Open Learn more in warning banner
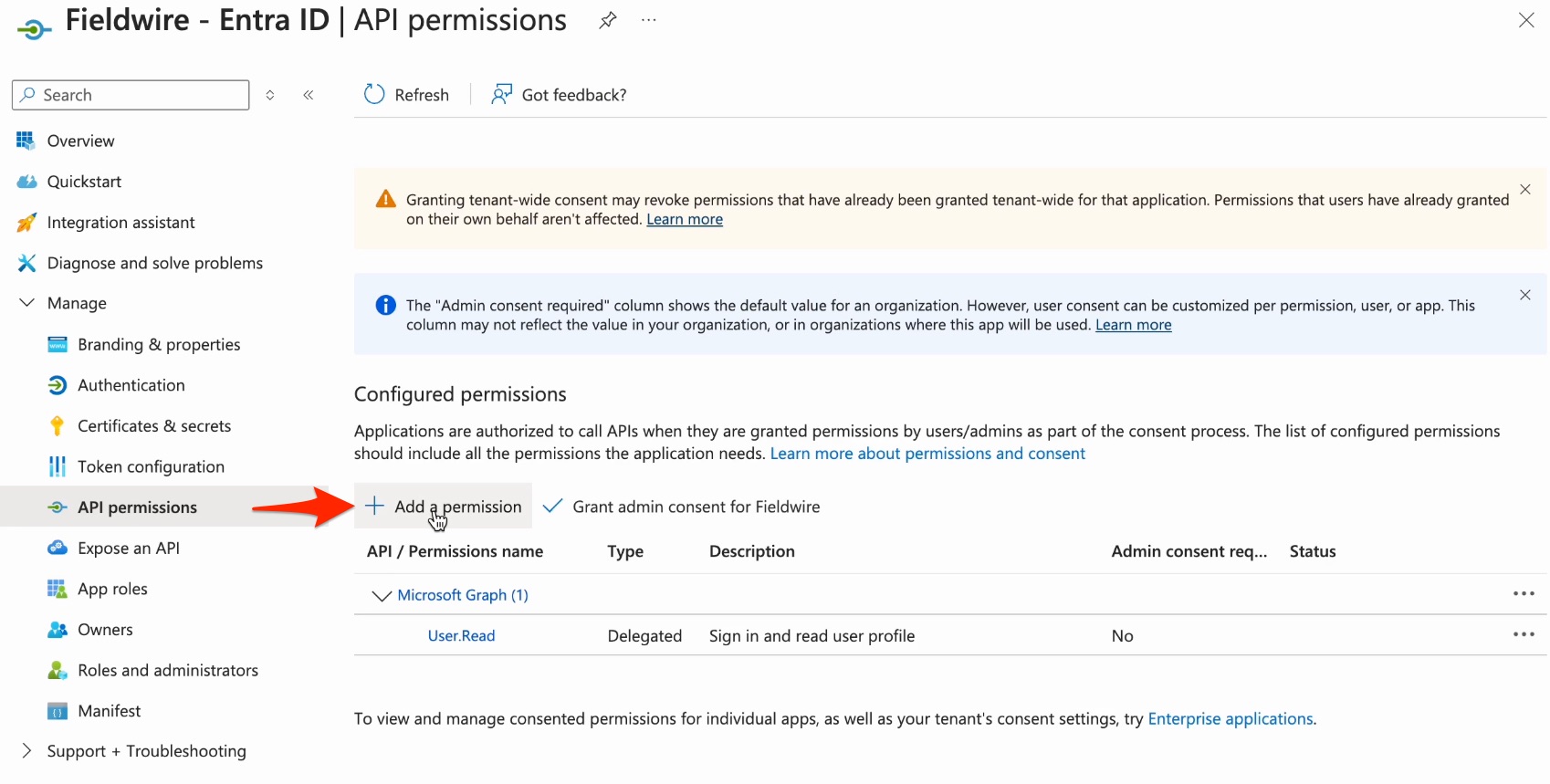The width and height of the screenshot is (1550, 784). click(x=685, y=219)
